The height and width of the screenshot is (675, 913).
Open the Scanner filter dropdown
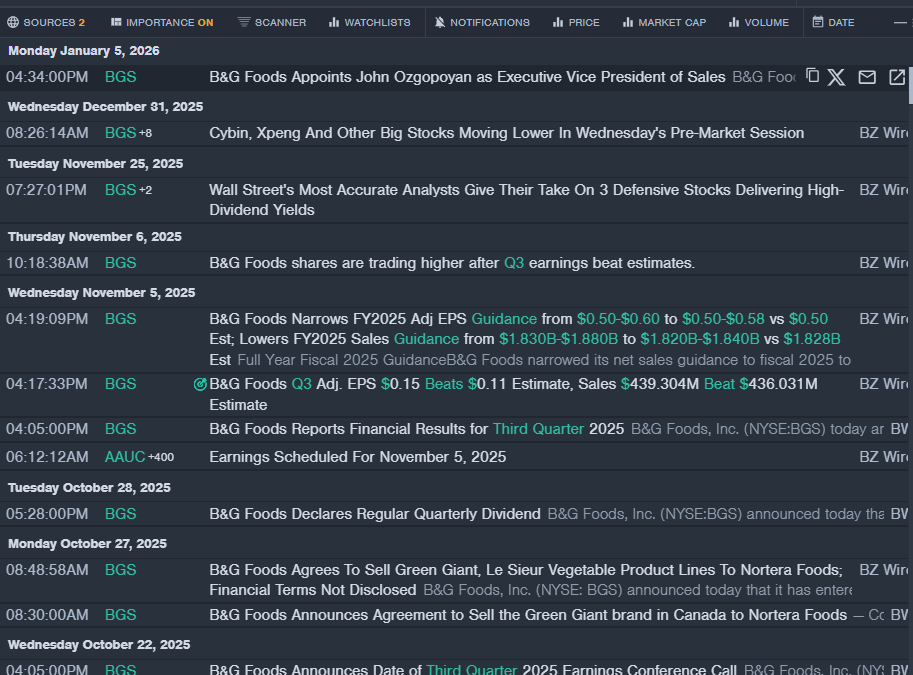click(271, 22)
